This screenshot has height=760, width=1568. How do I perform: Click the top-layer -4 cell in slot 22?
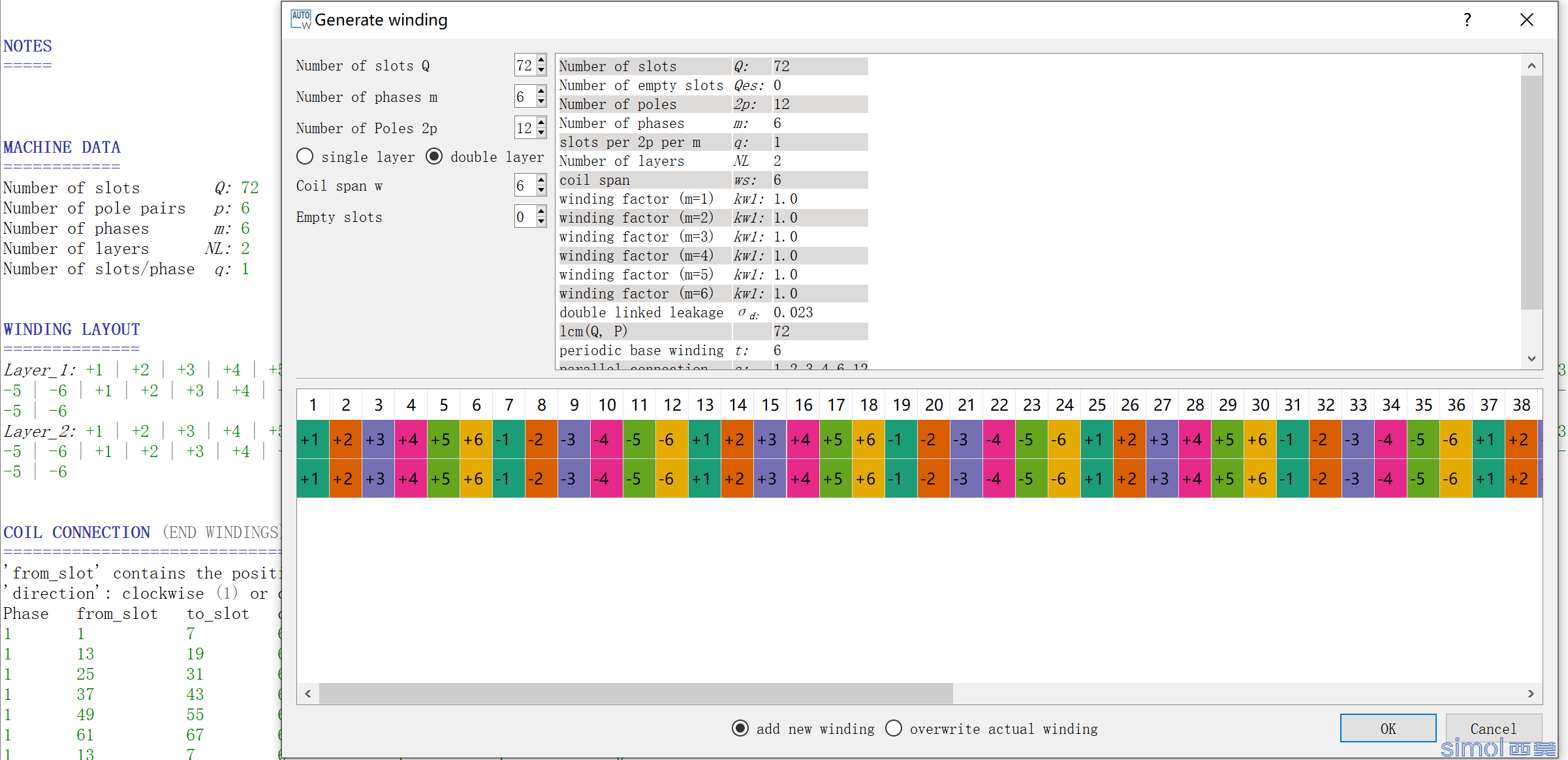pos(999,439)
